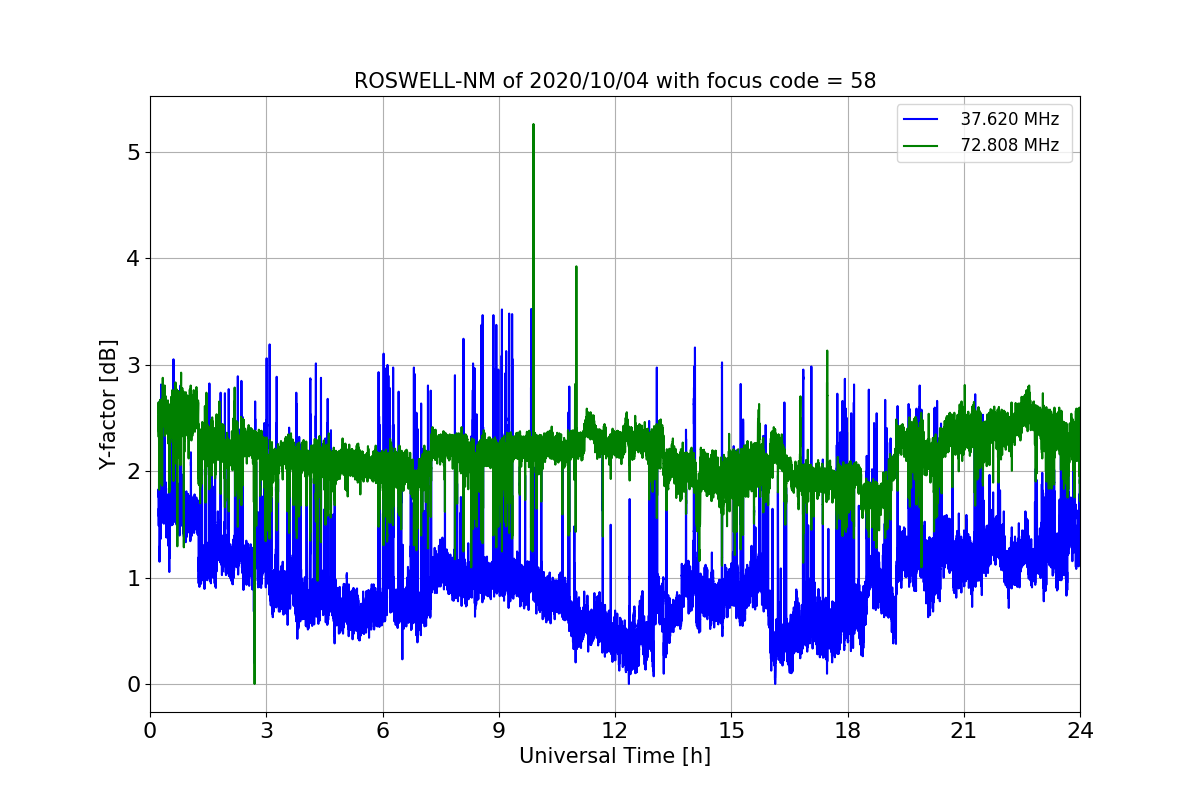
Task: Click y-axis tick label '4'
Action: (132, 259)
